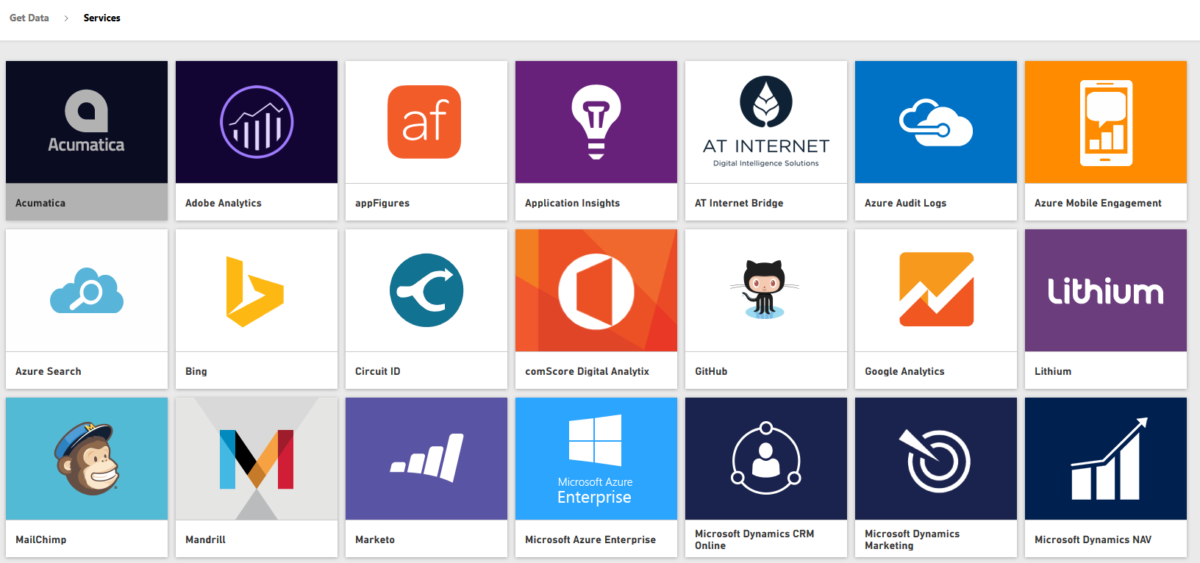Open the Circuit ID teal logo
This screenshot has height=563, width=1200.
[427, 290]
